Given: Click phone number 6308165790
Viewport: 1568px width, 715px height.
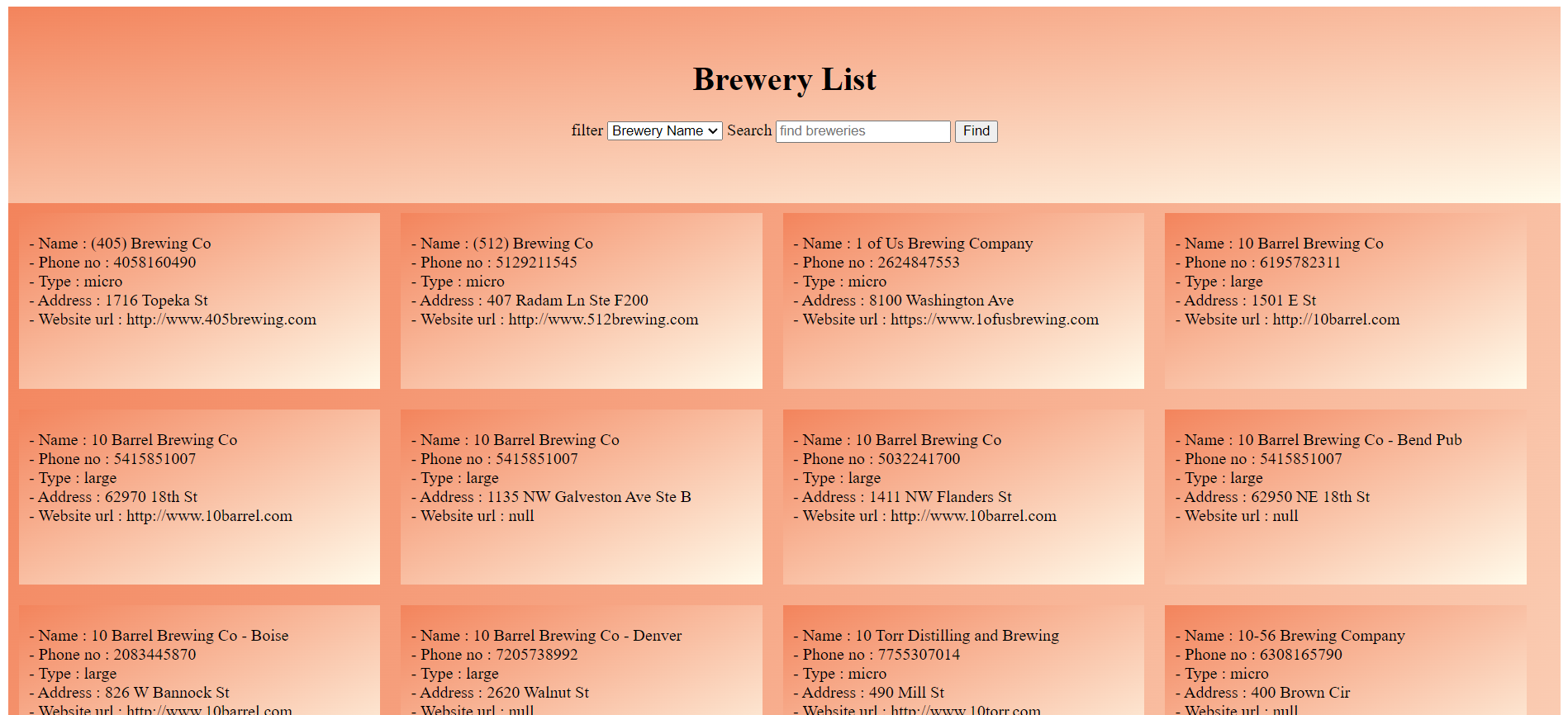Looking at the screenshot, I should [x=1300, y=655].
